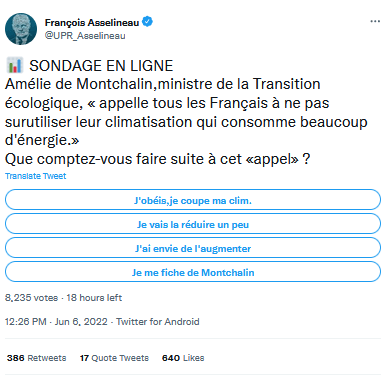Image resolution: width=391 pixels, height=377 pixels.
Task: Open the 17 Quote Tweets list
Action: (114, 358)
